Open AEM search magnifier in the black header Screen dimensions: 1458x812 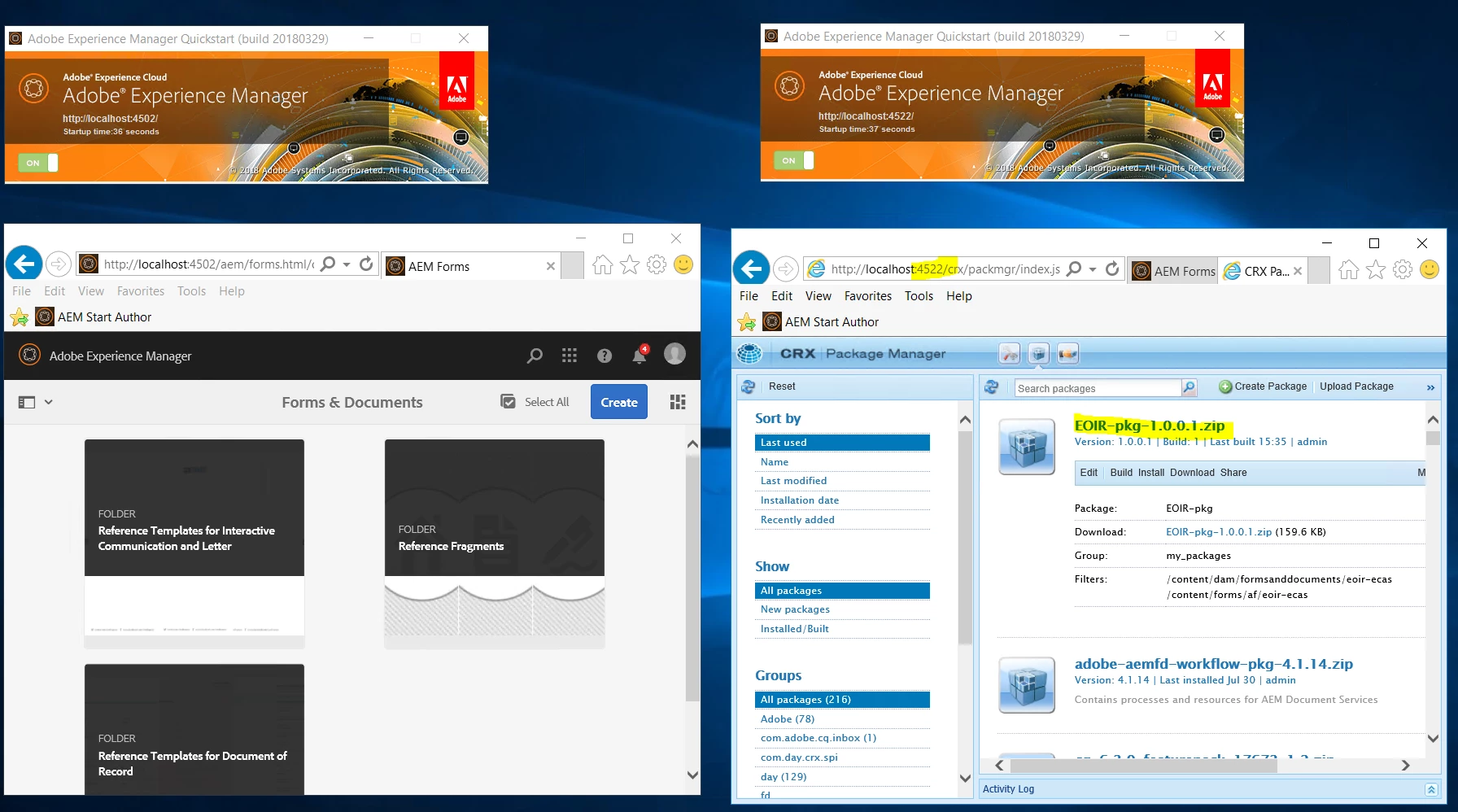pyautogui.click(x=535, y=356)
